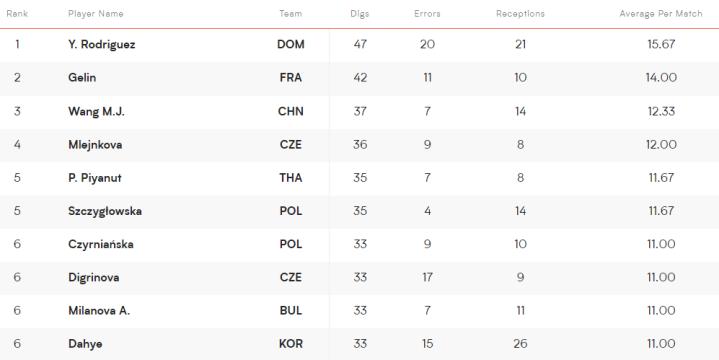Click P. Piyanut player name
Image resolution: width=719 pixels, height=360 pixels.
click(x=95, y=178)
